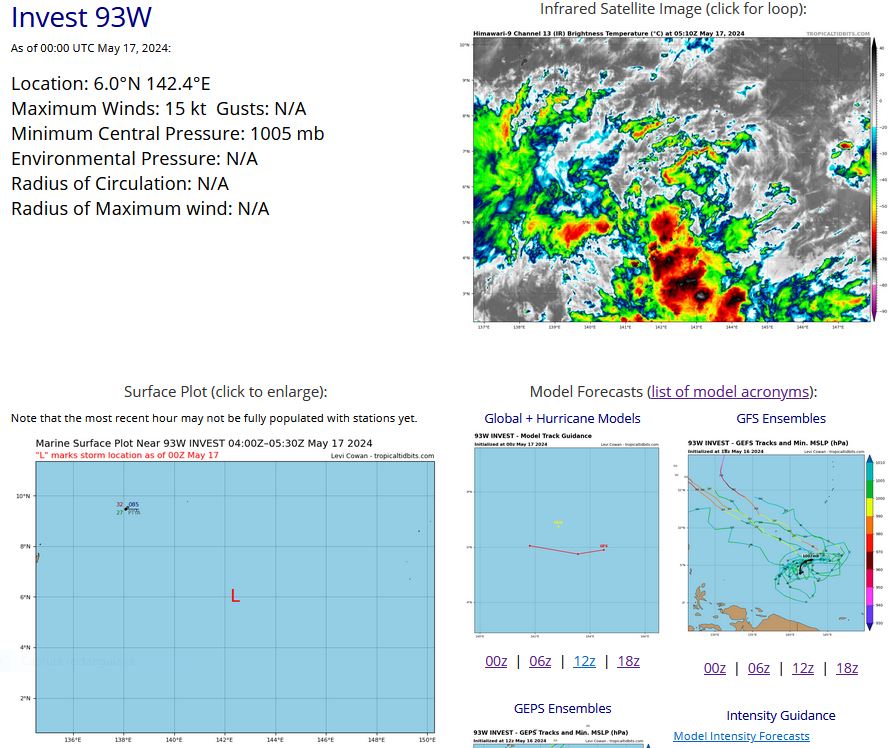Select the 00z Global + Hurricane Models run
The width and height of the screenshot is (893, 748).
496,661
